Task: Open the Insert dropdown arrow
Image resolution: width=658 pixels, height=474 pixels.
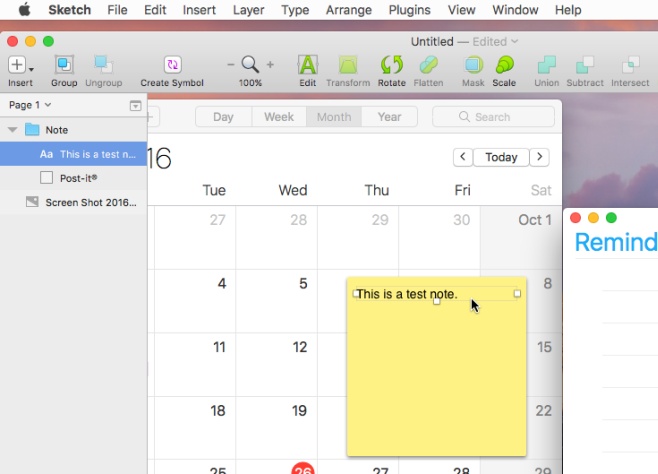Action: [31, 70]
